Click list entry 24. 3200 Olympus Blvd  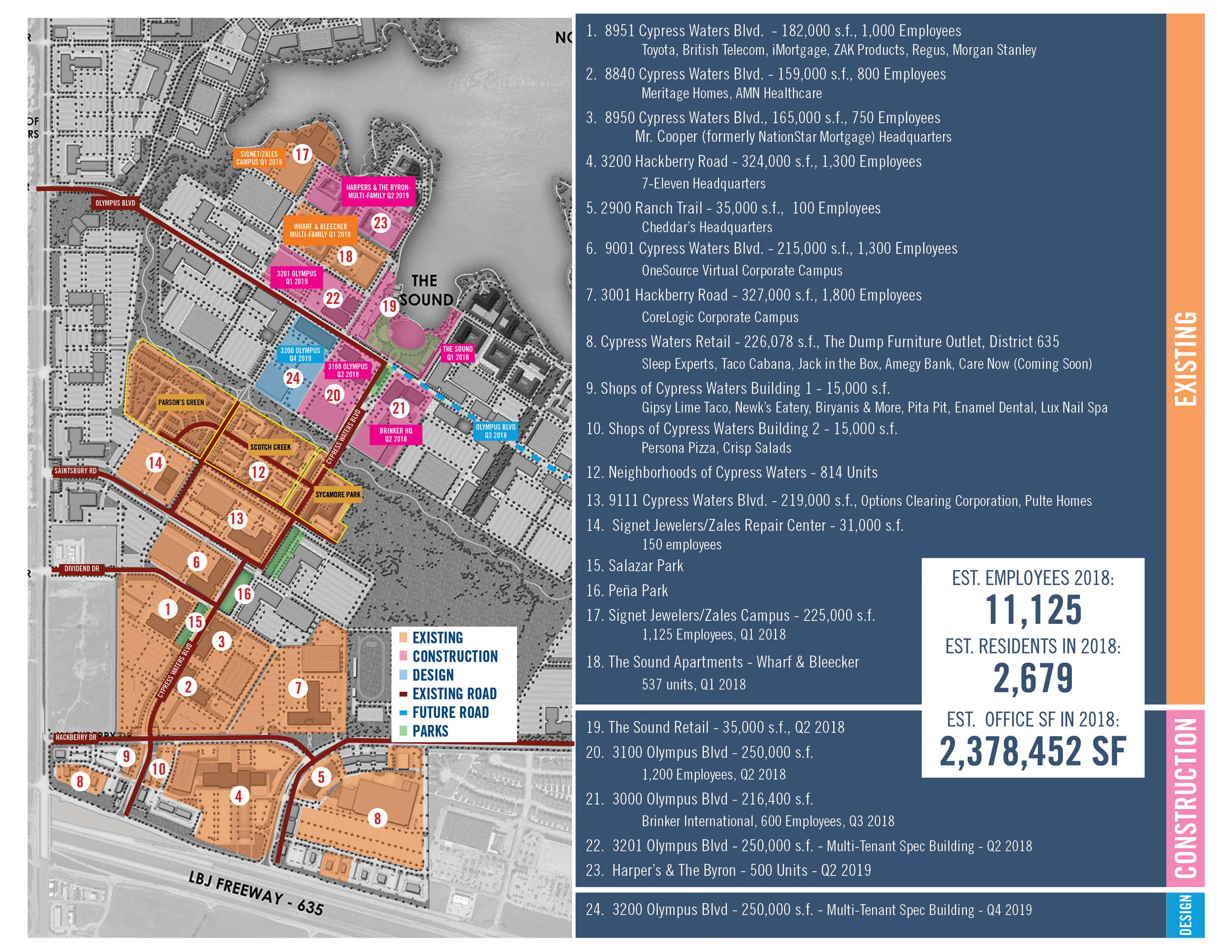[x=809, y=910]
